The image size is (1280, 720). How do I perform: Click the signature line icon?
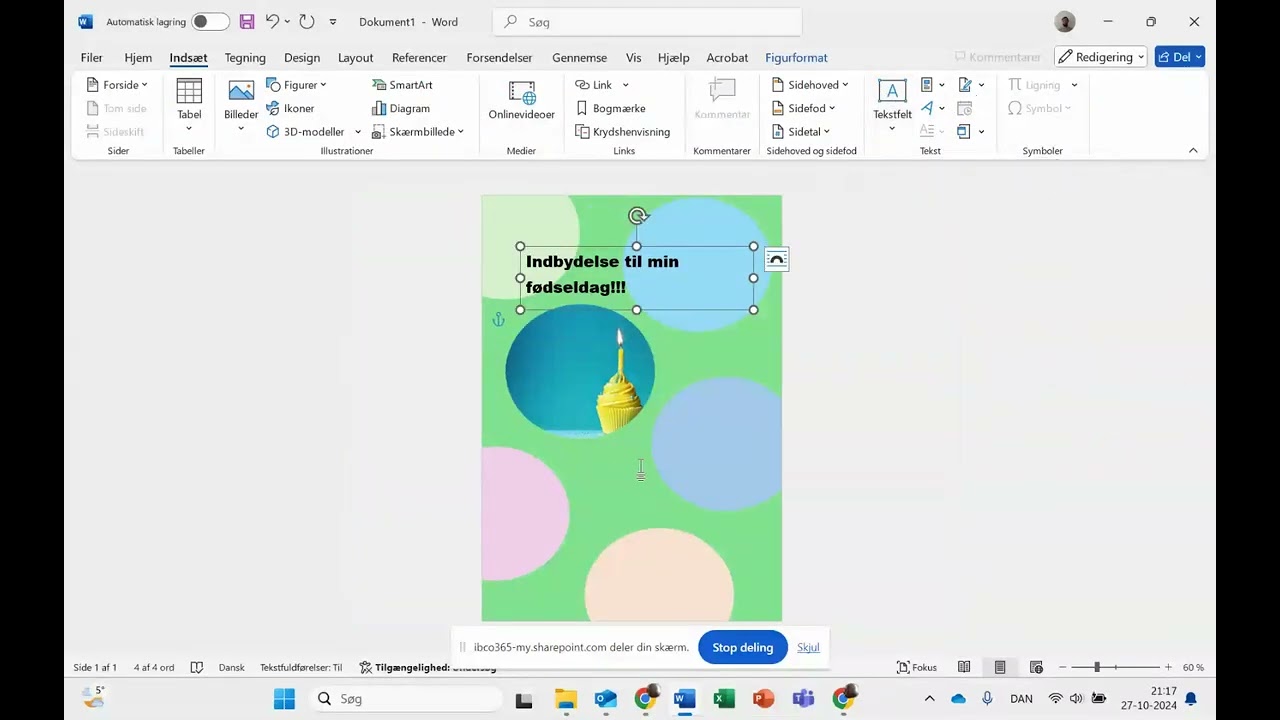tap(964, 85)
